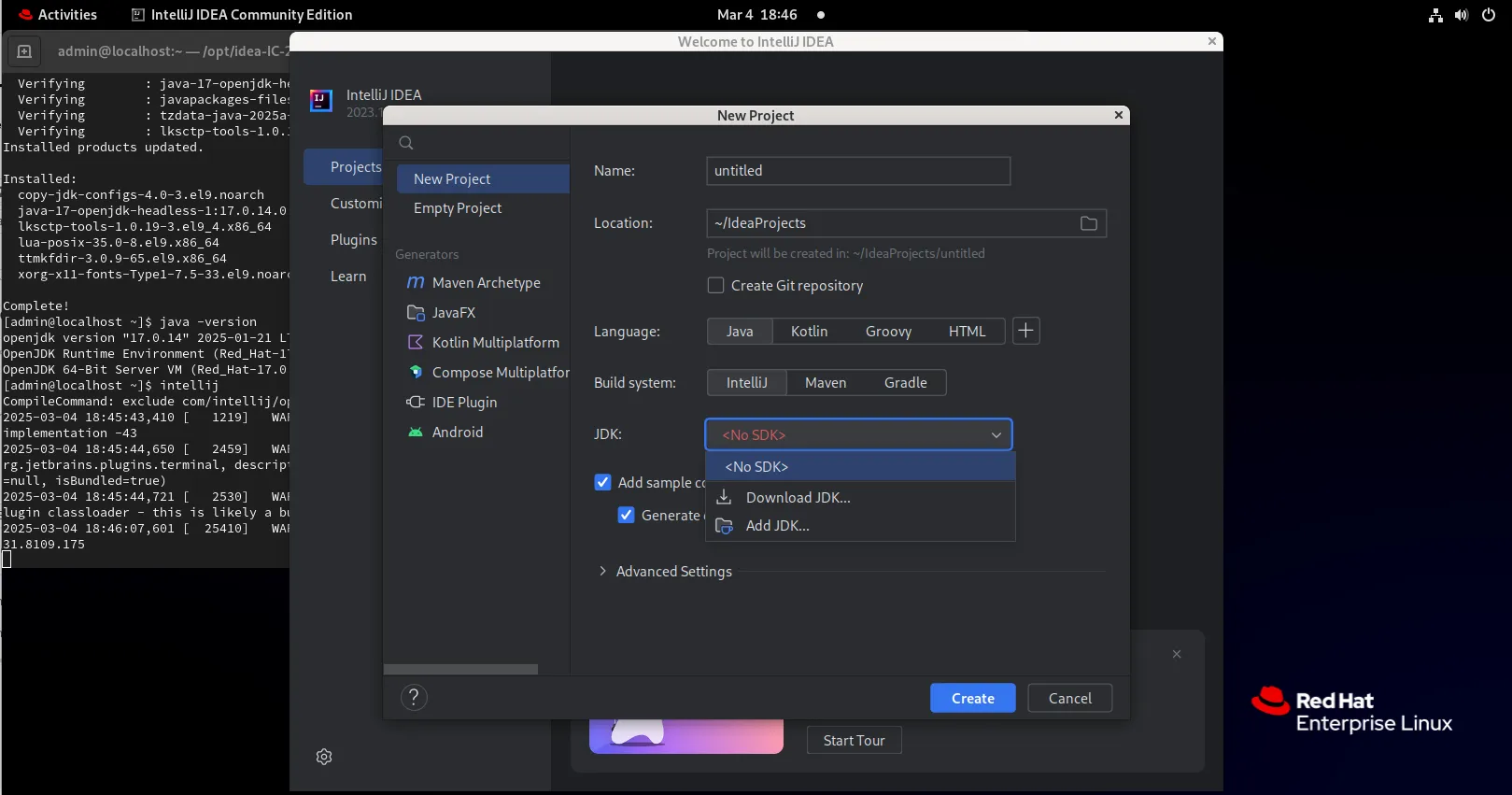This screenshot has height=795, width=1512.
Task: Click the IntelliJ IDEA logo icon
Action: pyautogui.click(x=321, y=101)
